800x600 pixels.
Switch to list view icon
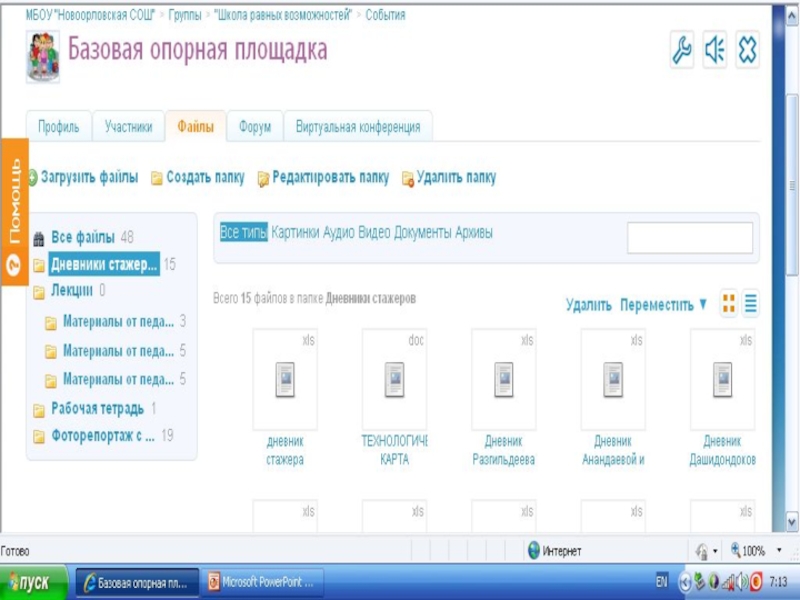click(751, 304)
